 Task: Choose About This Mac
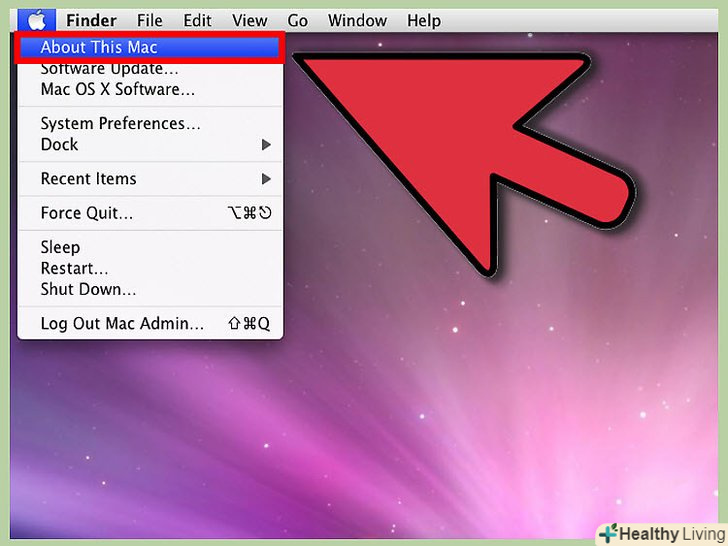150,47
